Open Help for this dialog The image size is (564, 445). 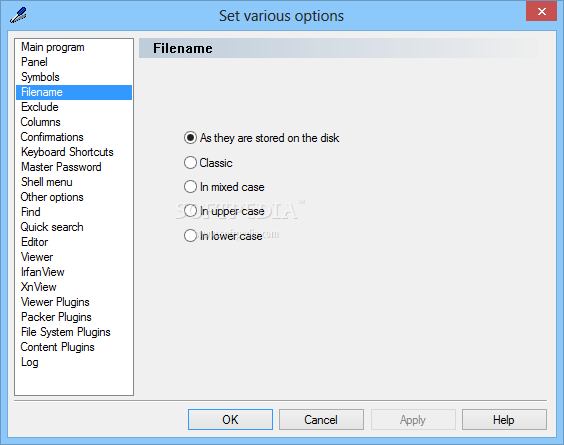[x=504, y=419]
